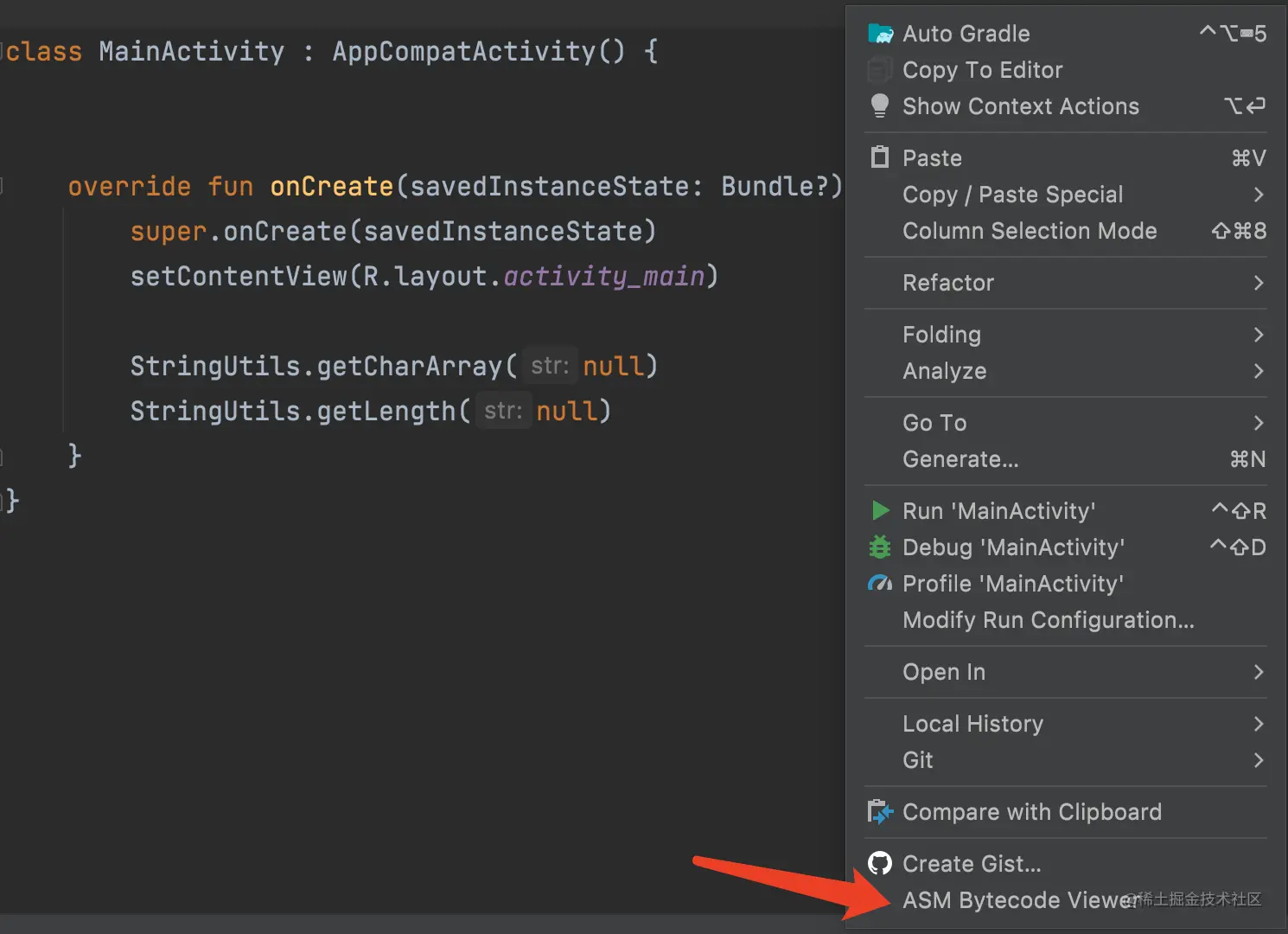This screenshot has height=934, width=1288.
Task: Expand the Local History submenu chevron
Action: tap(1258, 724)
